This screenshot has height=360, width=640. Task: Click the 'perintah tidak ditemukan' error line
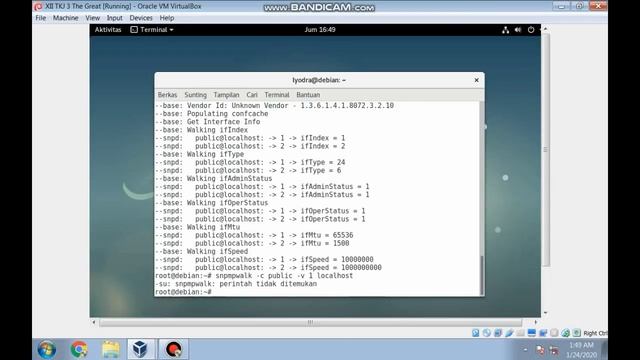[236, 284]
